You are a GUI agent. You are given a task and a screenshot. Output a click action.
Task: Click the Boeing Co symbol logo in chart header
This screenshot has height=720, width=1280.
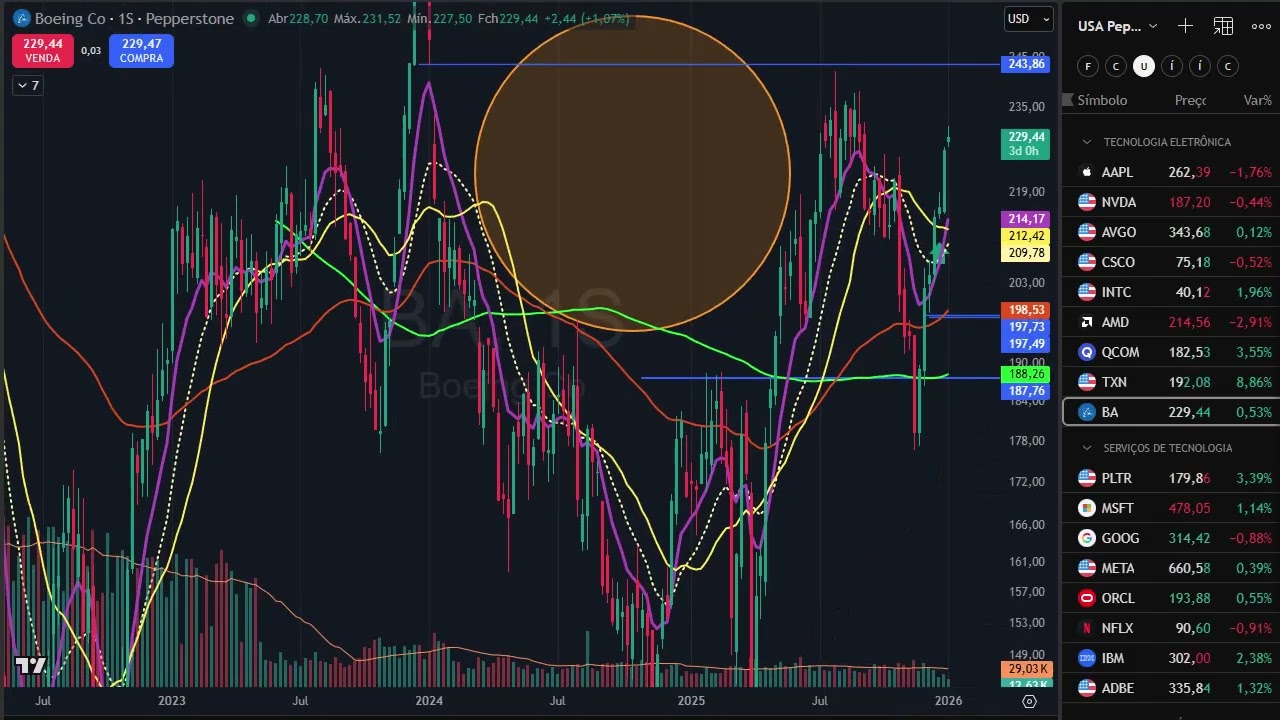pyautogui.click(x=21, y=18)
